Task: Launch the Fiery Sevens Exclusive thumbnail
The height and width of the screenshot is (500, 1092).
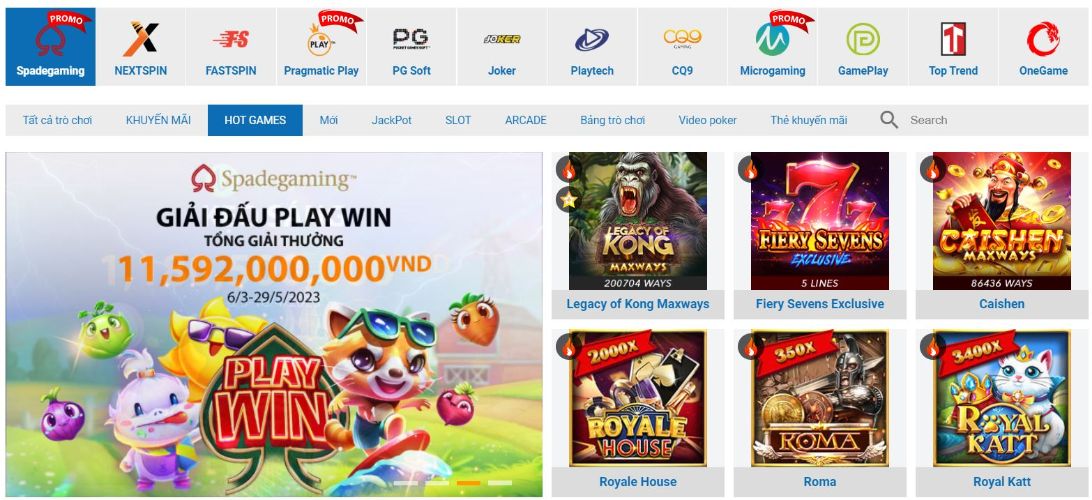Action: click(x=820, y=221)
